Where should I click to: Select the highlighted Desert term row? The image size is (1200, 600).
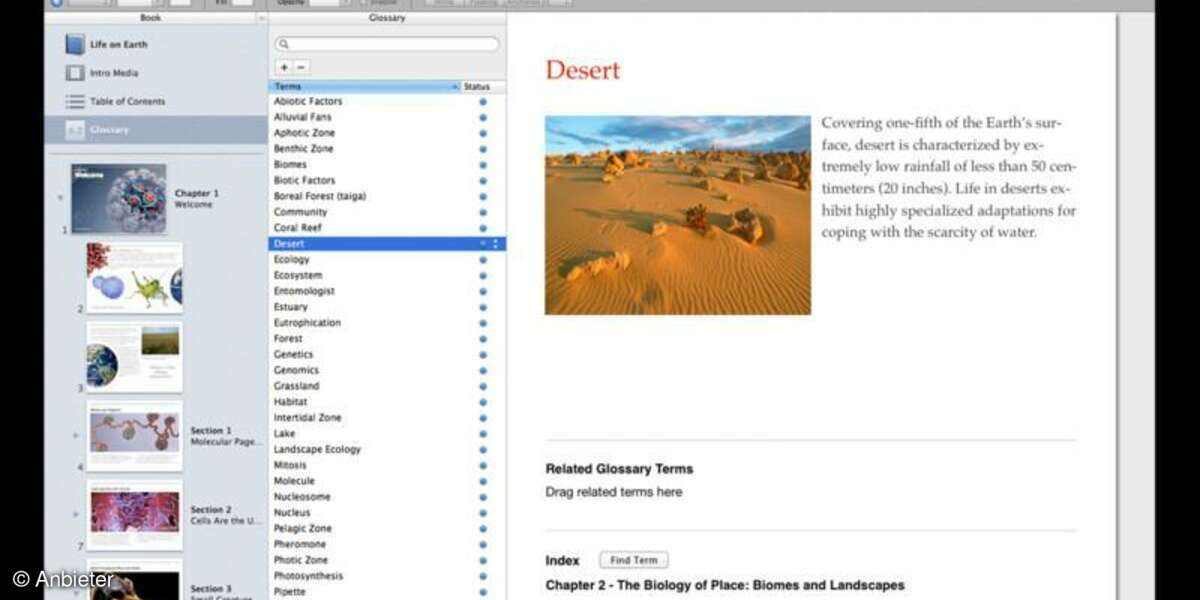click(387, 244)
